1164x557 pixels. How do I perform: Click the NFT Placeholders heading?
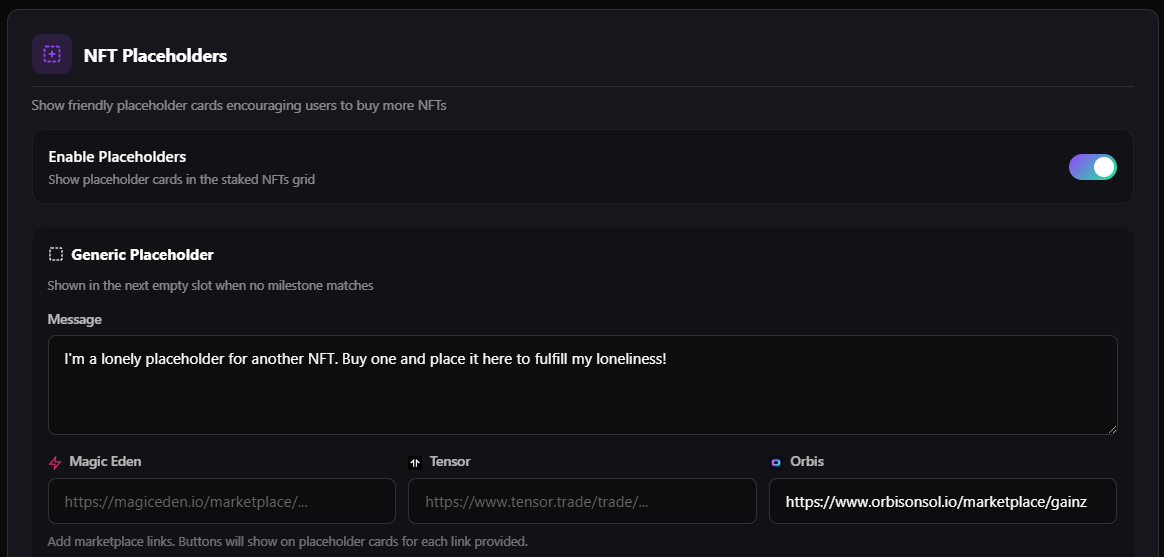(x=155, y=56)
